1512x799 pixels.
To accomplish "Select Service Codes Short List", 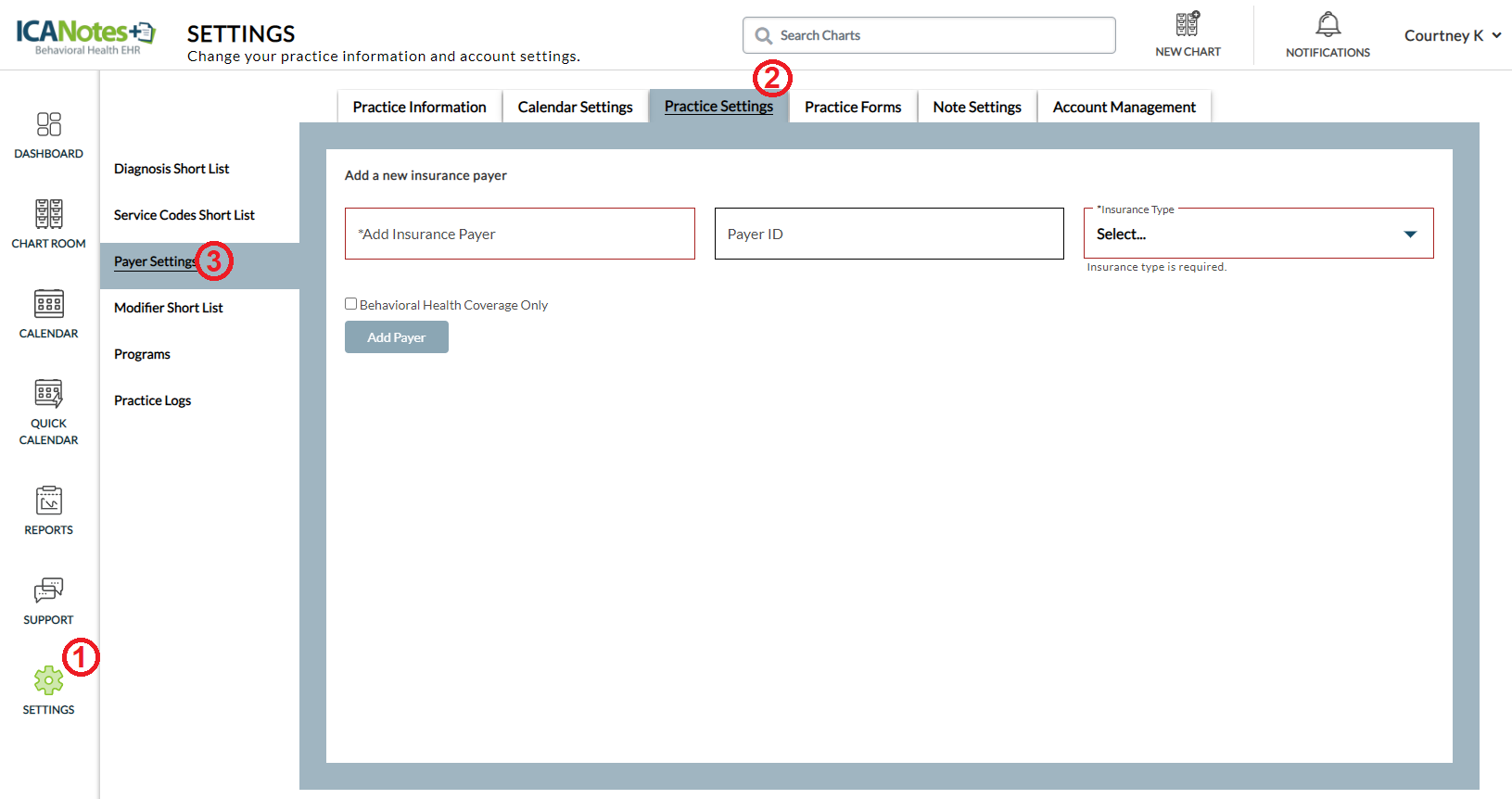I will [184, 215].
